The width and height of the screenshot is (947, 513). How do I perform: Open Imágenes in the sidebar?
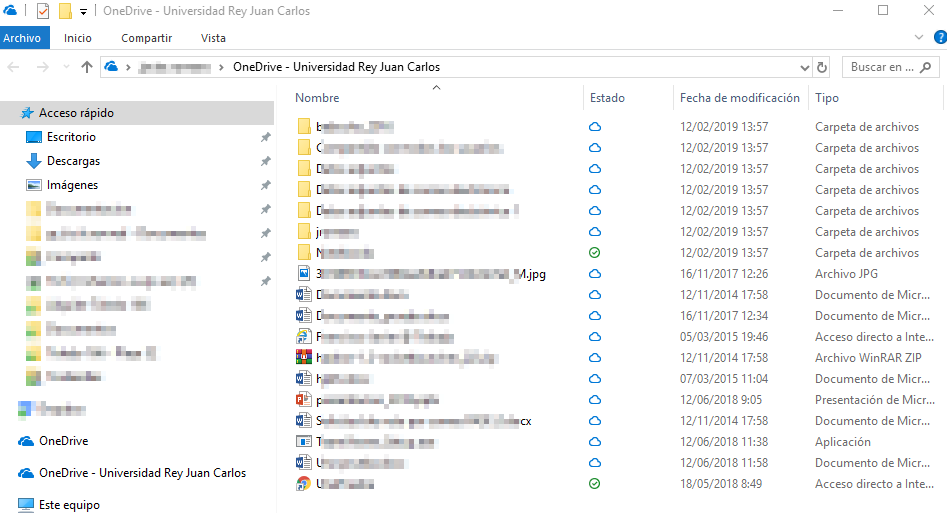(x=72, y=186)
